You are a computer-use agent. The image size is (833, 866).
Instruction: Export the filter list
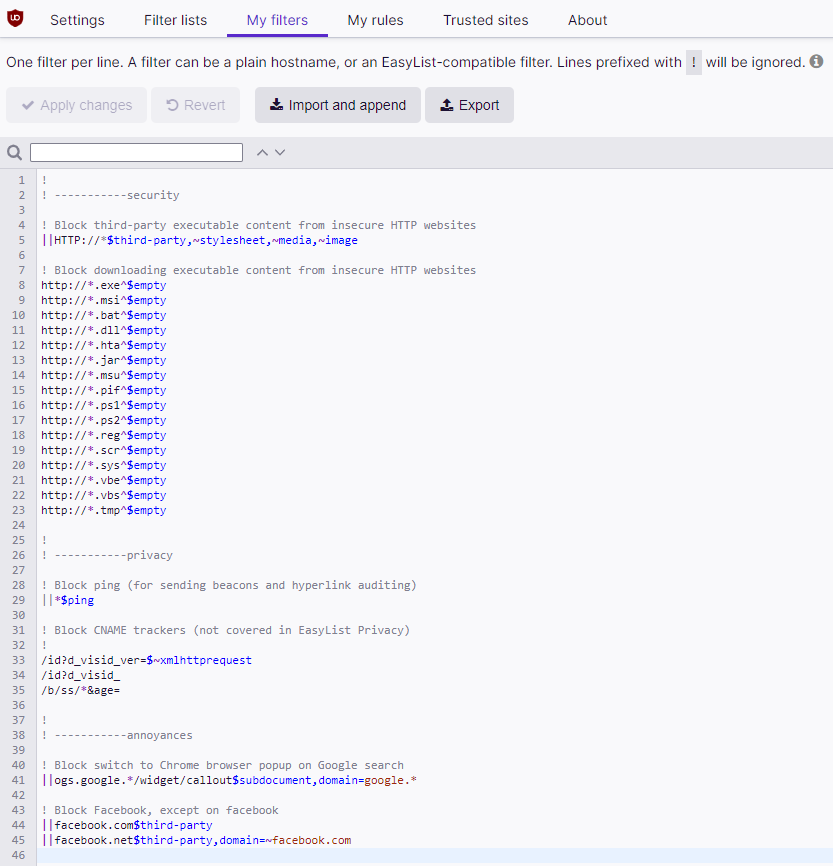(470, 105)
